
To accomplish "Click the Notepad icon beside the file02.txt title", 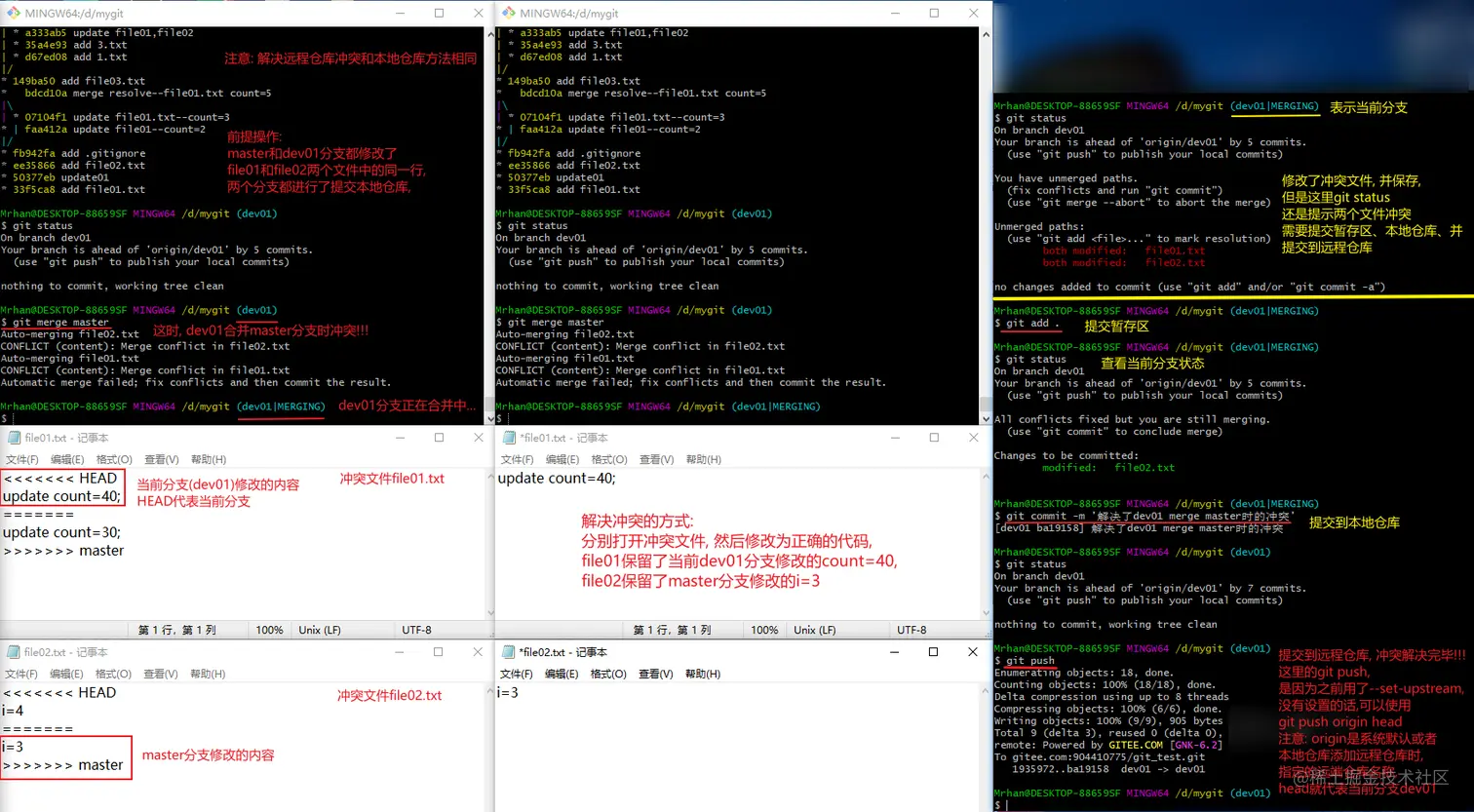I will [14, 652].
